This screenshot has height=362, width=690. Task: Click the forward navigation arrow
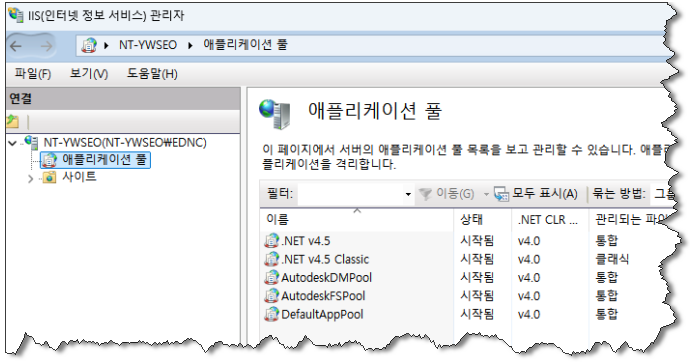(x=46, y=46)
